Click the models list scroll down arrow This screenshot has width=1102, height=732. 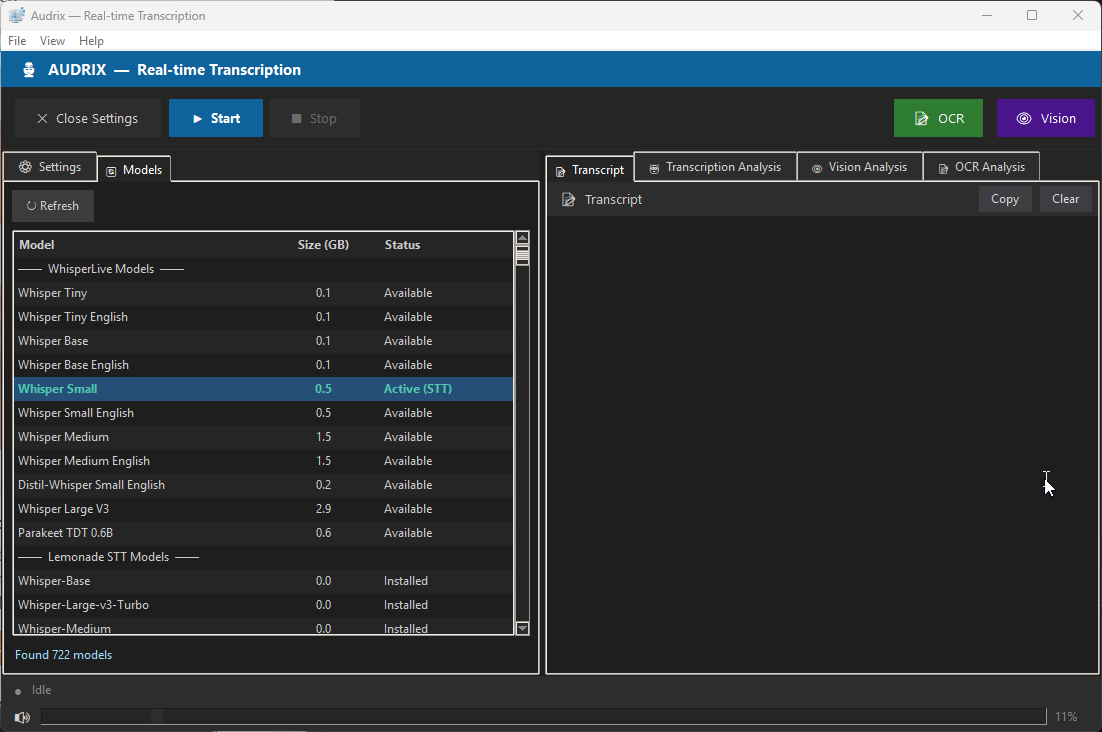click(x=522, y=628)
